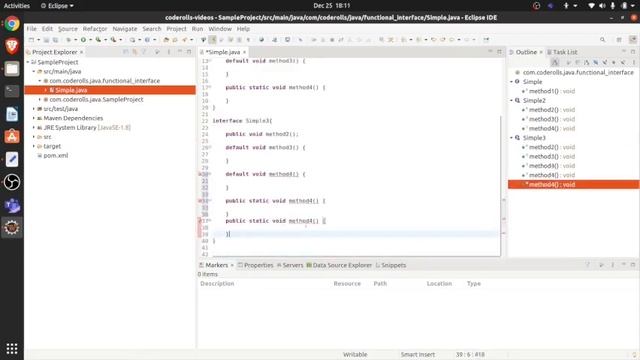
Task: Open Ubuntu Software from the dock
Action: (x=12, y=136)
